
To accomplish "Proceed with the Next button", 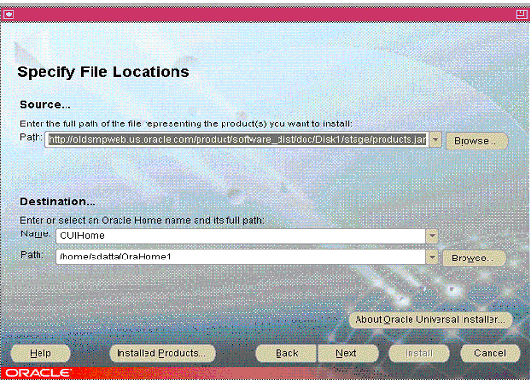I will [348, 353].
